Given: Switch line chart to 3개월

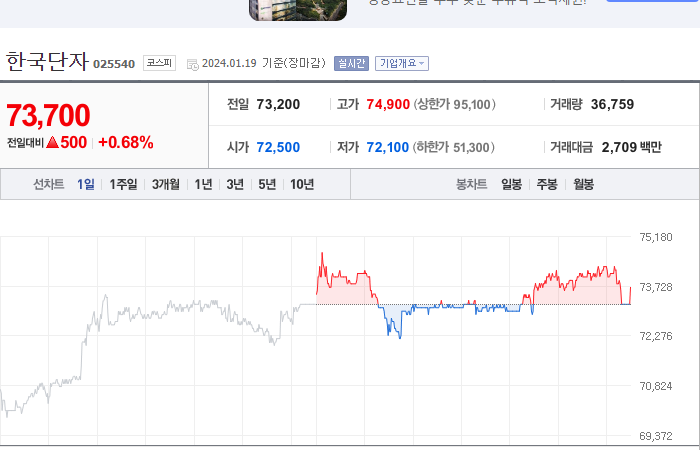Looking at the screenshot, I should 166,184.
